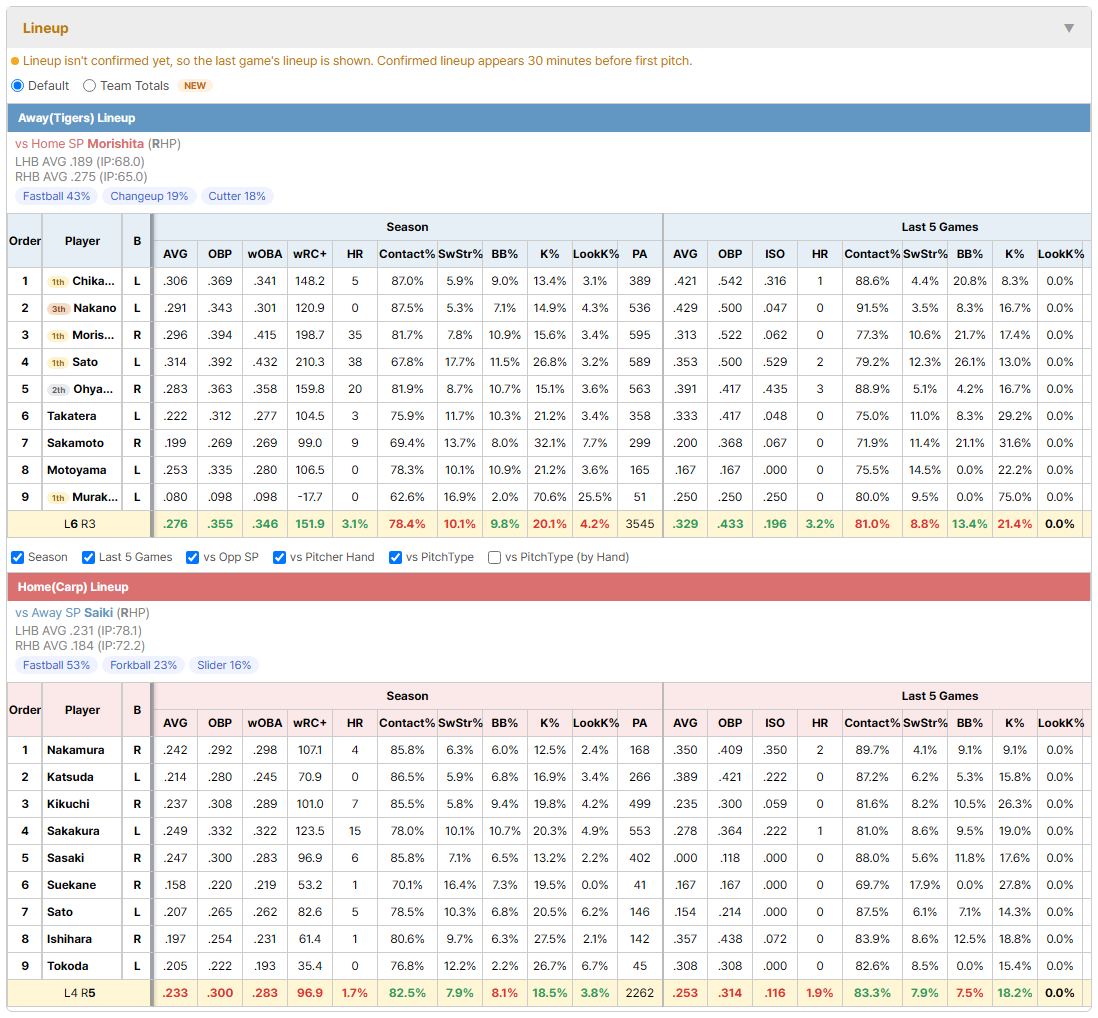Screen dimensions: 1098x1018
Task: Toggle the Season checkbox
Action: click(18, 557)
